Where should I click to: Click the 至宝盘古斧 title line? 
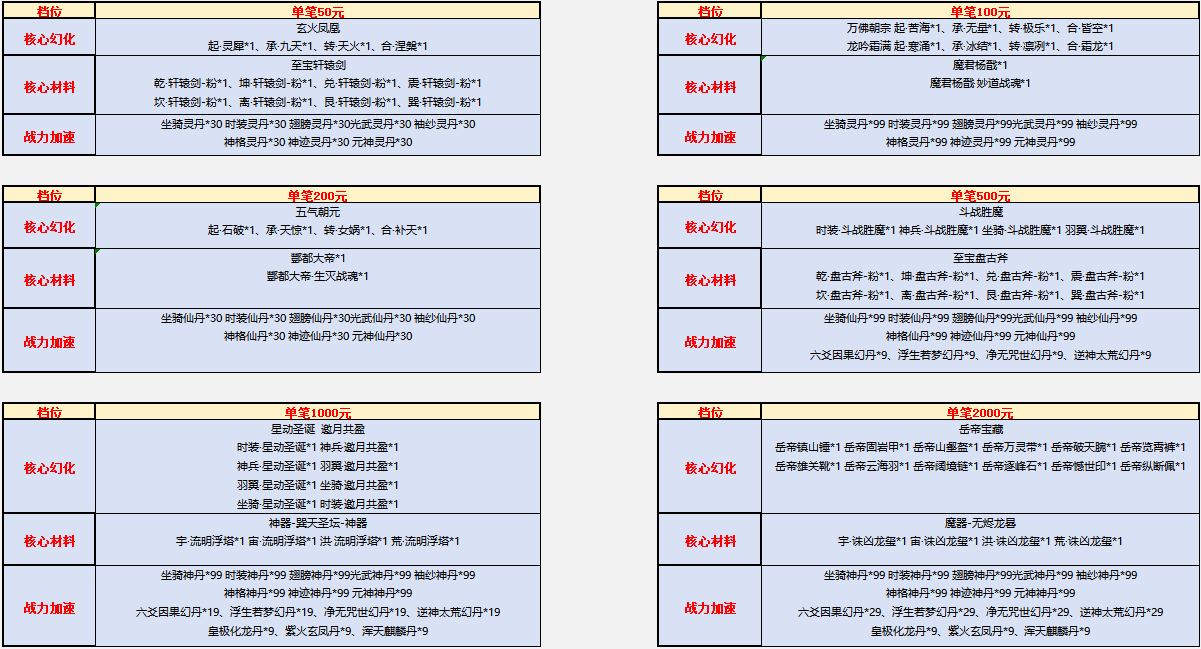point(980,258)
